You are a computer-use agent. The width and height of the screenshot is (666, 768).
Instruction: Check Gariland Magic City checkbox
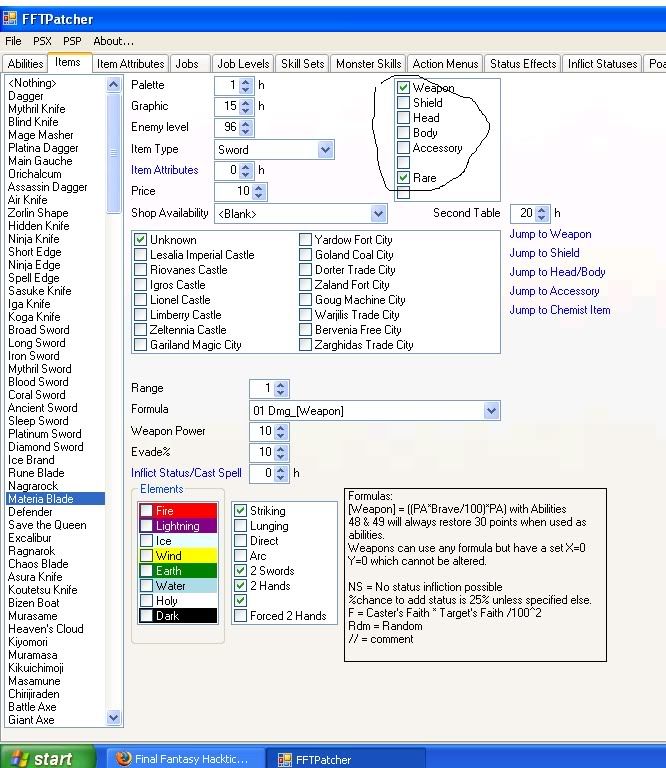click(x=141, y=345)
